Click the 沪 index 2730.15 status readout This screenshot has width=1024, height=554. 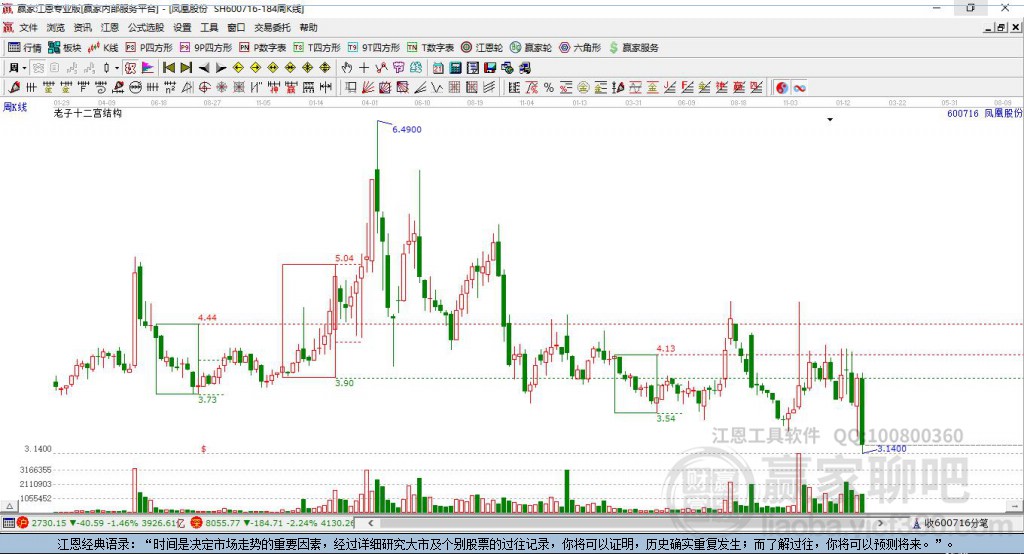point(101,523)
